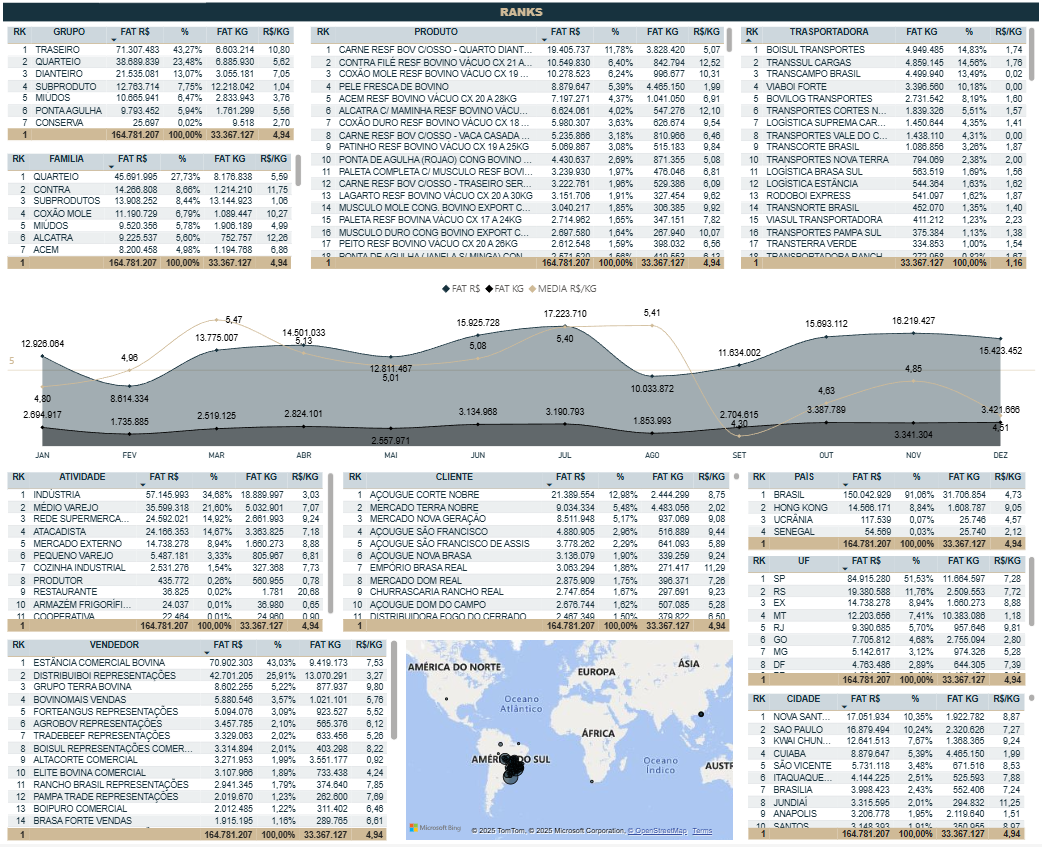This screenshot has width=1042, height=847.
Task: Click the ATIVIDADE column header
Action: (x=82, y=477)
